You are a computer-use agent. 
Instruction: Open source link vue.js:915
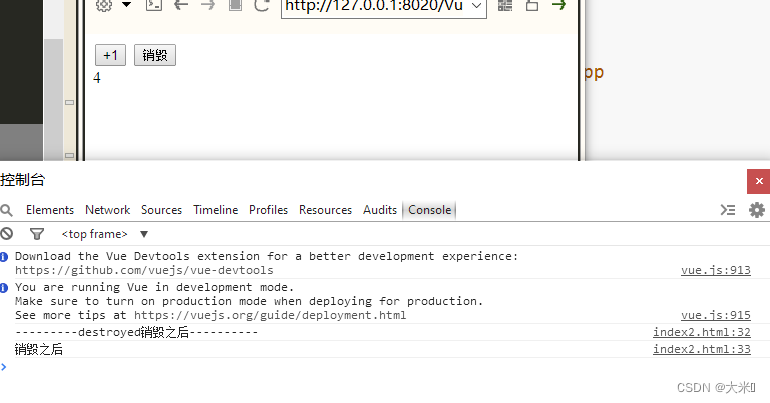point(715,315)
